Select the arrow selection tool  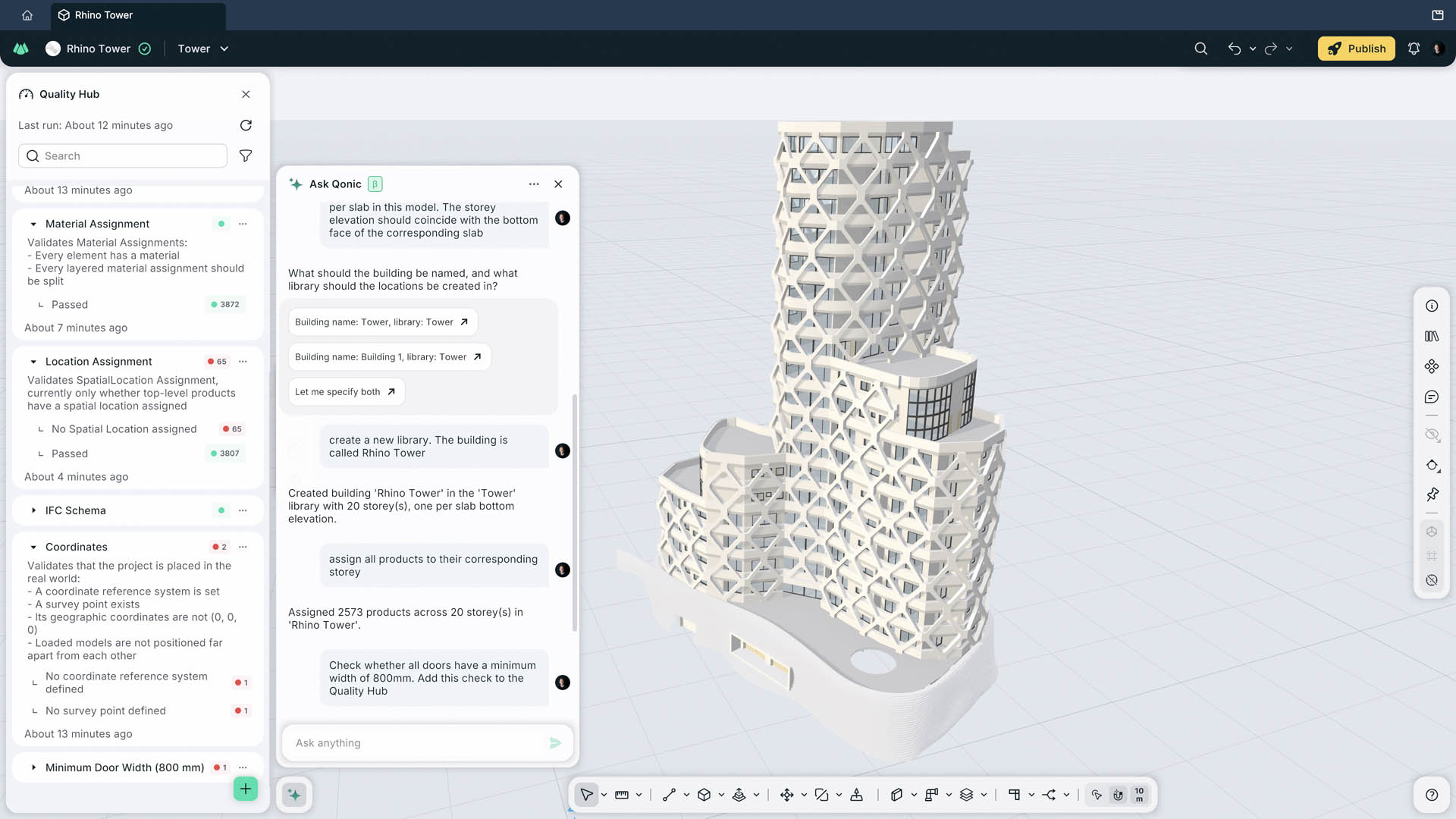coord(586,795)
